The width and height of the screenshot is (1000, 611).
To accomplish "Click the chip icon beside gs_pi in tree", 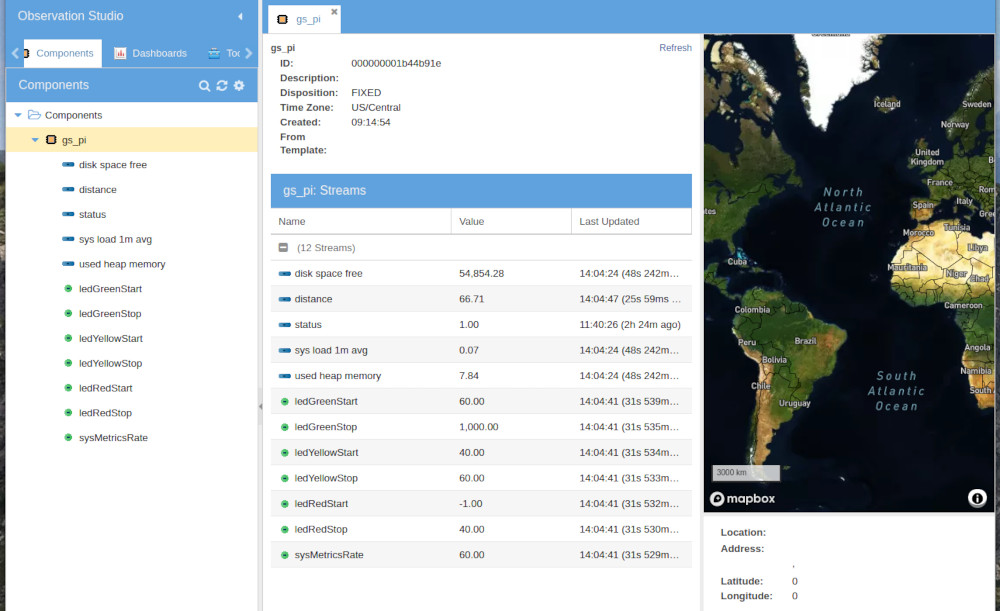I will [x=49, y=139].
